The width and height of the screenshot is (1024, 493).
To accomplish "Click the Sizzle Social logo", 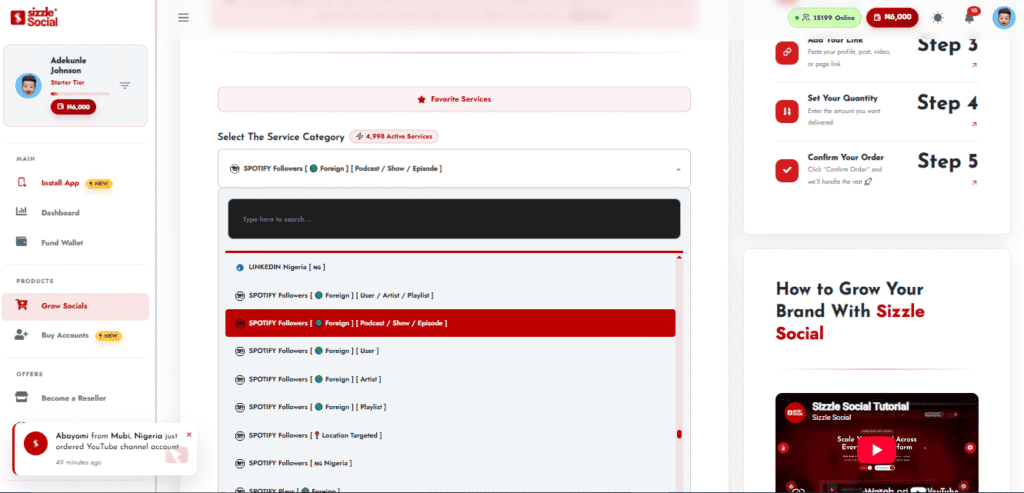I will pyautogui.click(x=35, y=18).
